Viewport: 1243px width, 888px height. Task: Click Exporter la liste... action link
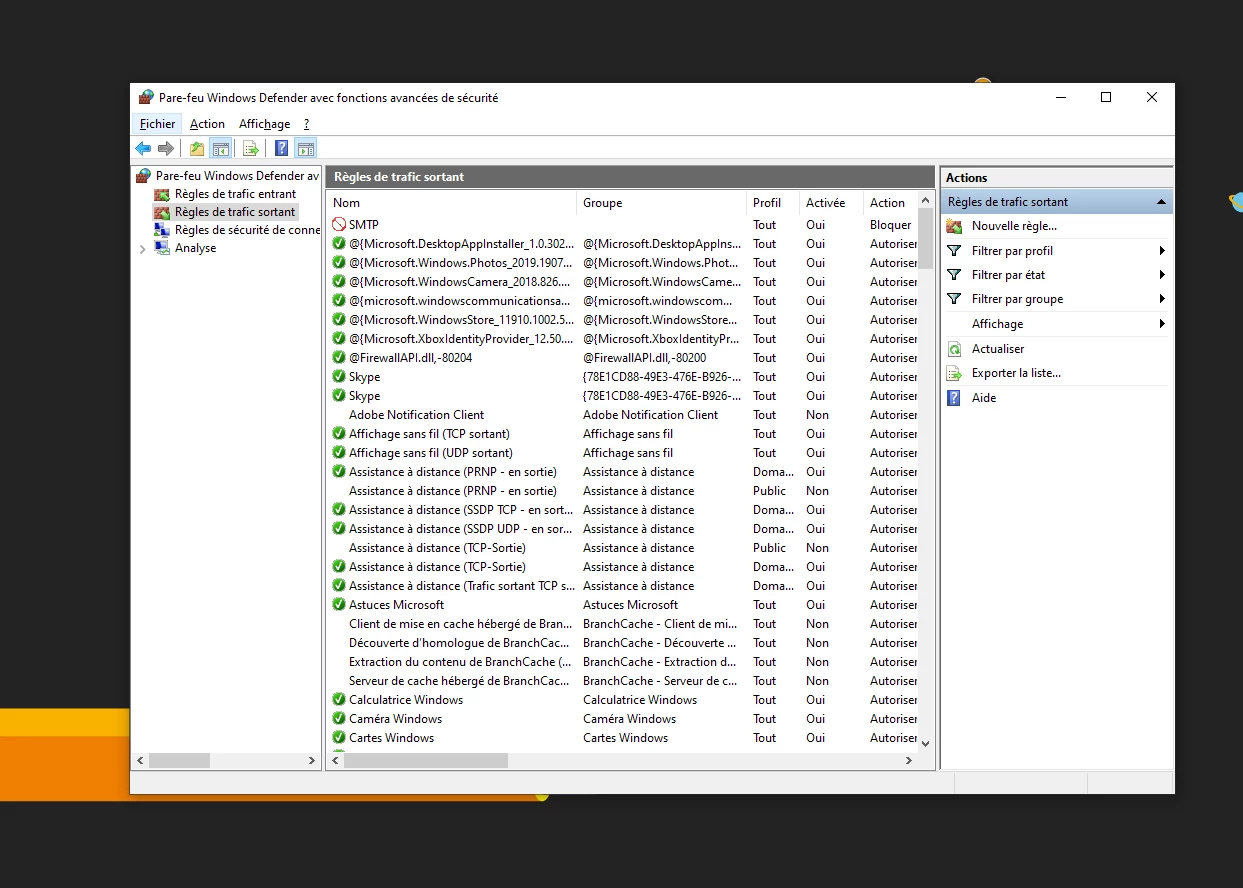click(1016, 373)
